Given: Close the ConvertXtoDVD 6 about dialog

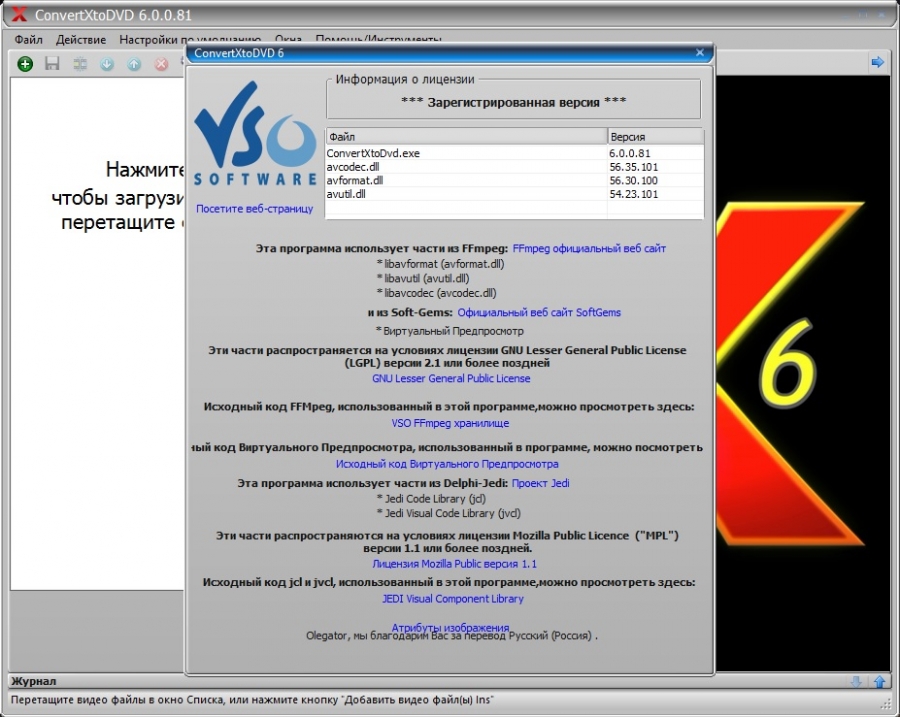Looking at the screenshot, I should pyautogui.click(x=700, y=53).
